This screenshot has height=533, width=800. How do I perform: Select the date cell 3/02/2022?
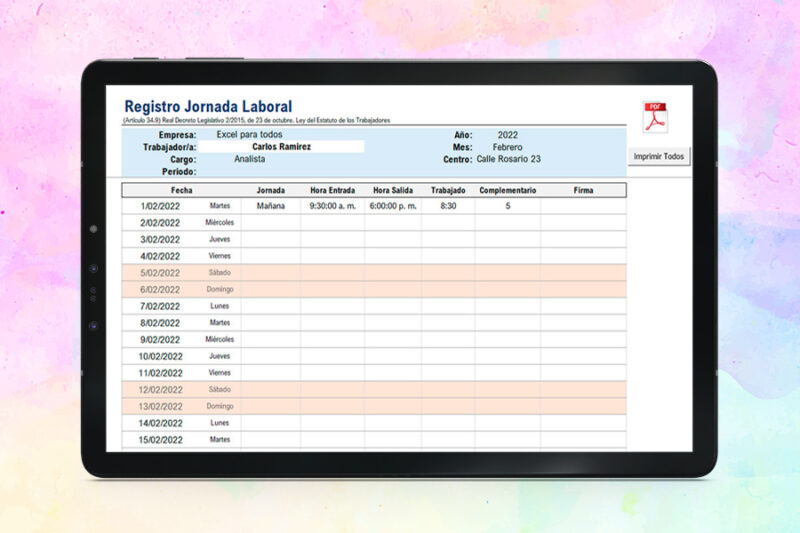click(160, 240)
